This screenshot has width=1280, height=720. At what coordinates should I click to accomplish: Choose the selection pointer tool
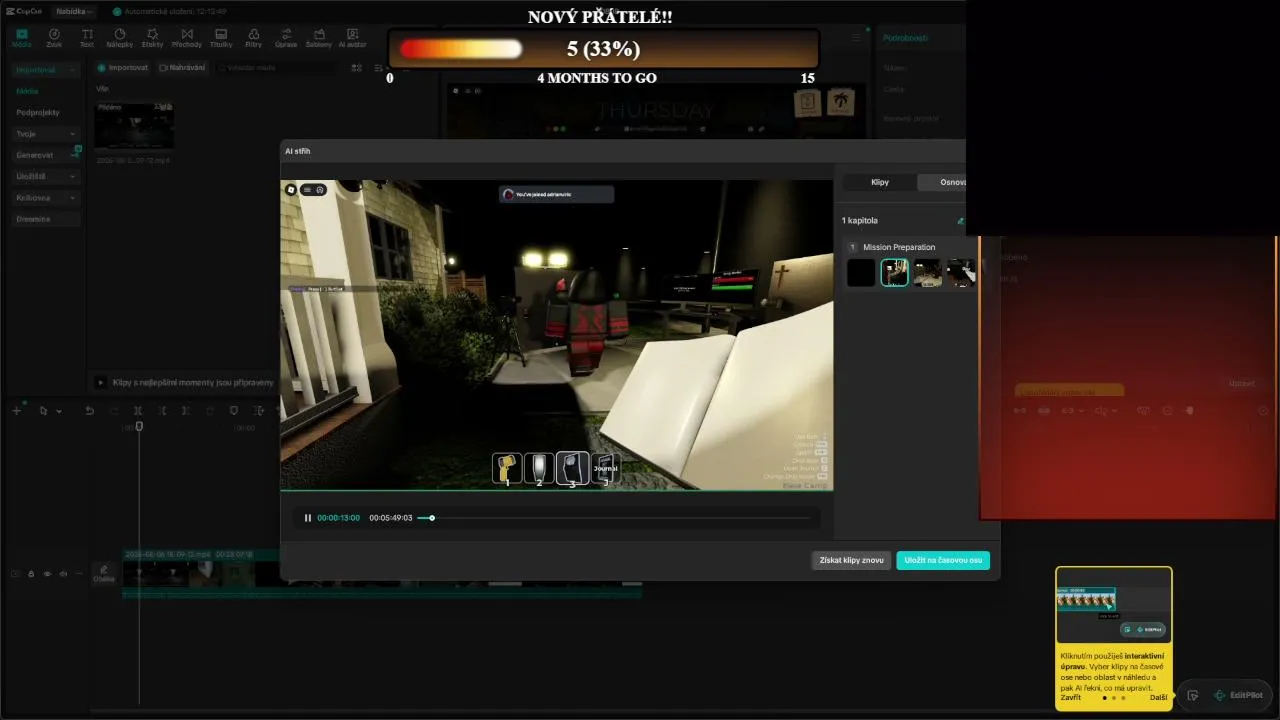coord(43,411)
